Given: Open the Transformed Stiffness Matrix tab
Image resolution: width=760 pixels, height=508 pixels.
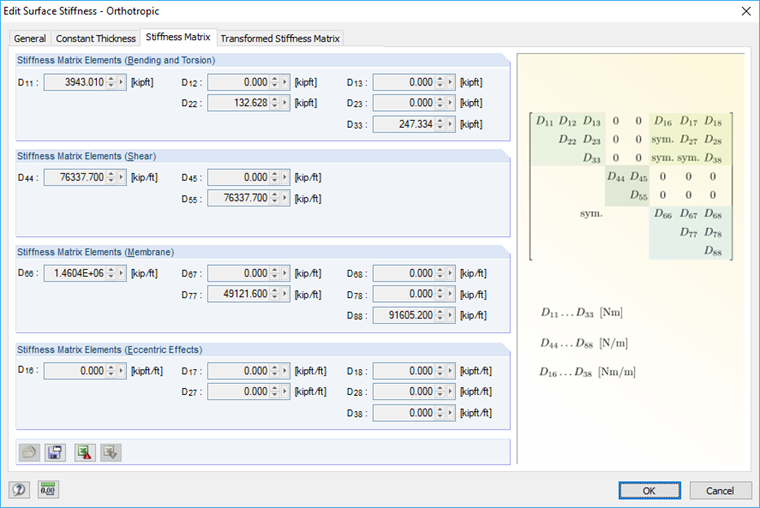Looking at the screenshot, I should (x=280, y=38).
